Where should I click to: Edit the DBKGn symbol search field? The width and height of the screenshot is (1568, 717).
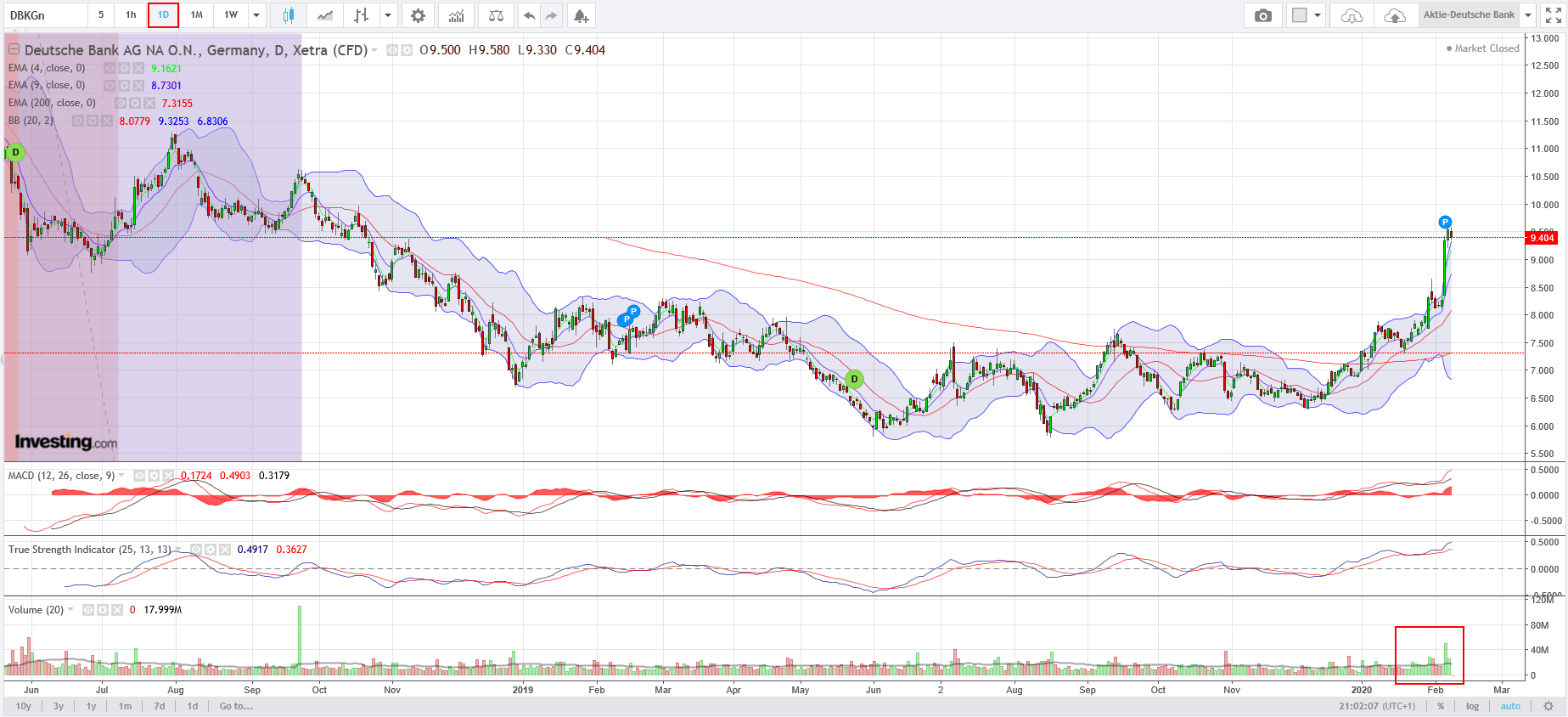(44, 15)
